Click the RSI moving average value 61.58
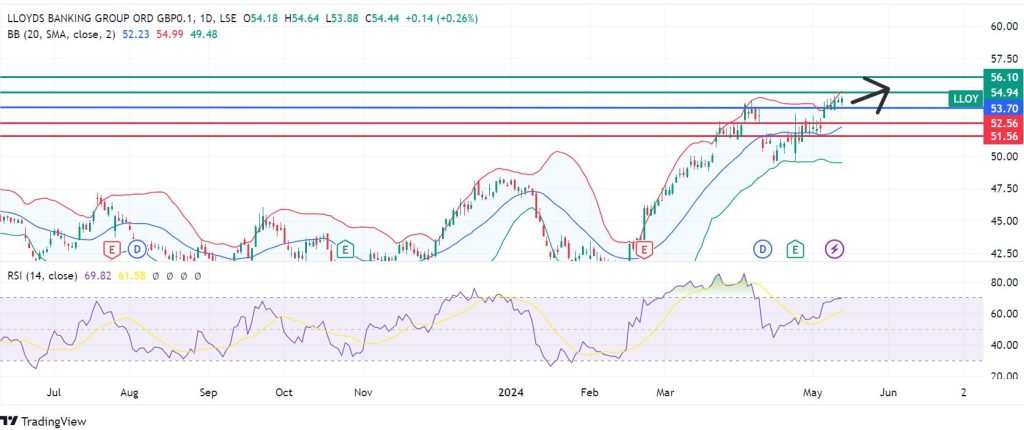 coord(131,276)
